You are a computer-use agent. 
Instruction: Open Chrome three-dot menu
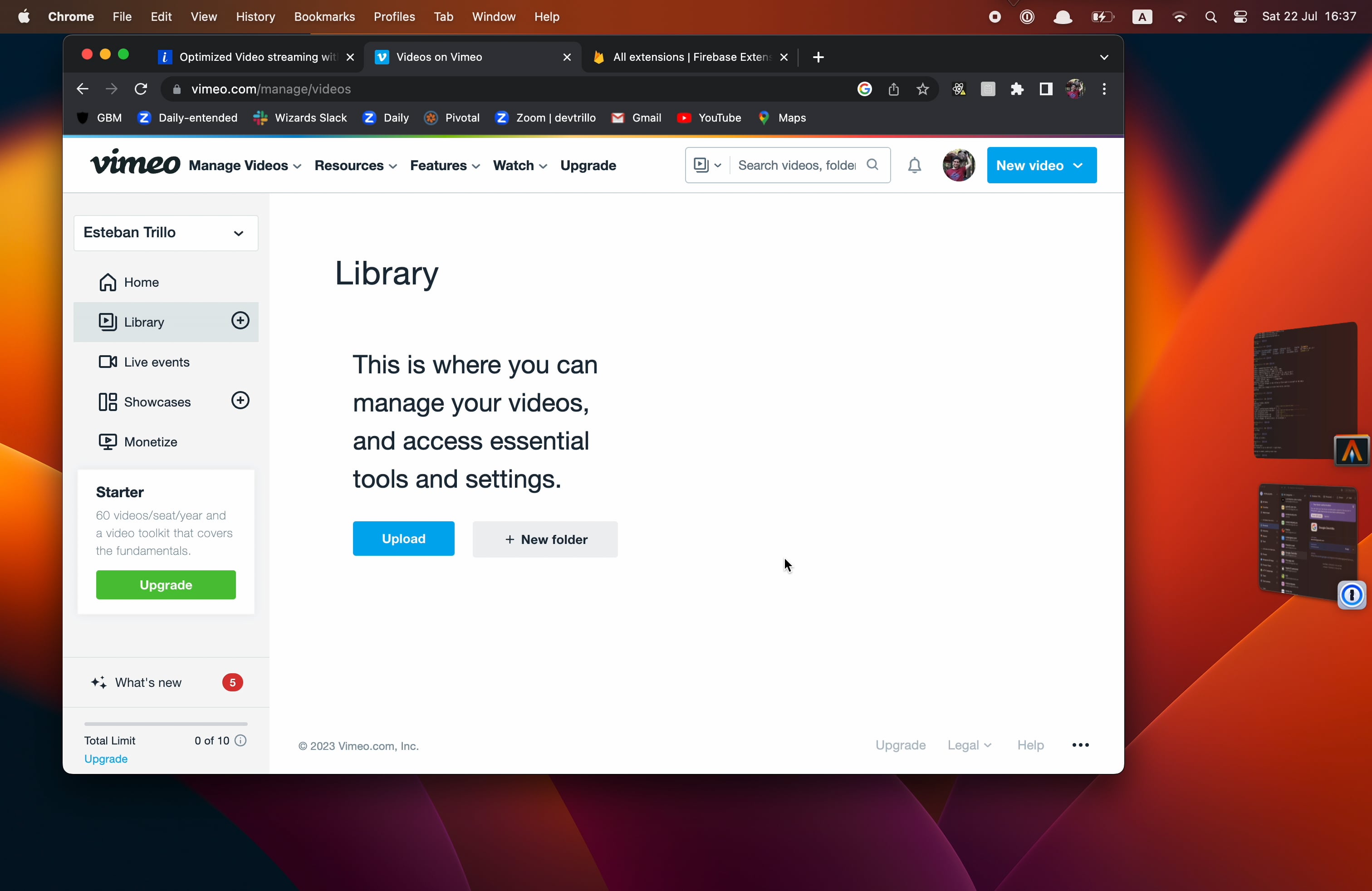click(1104, 89)
